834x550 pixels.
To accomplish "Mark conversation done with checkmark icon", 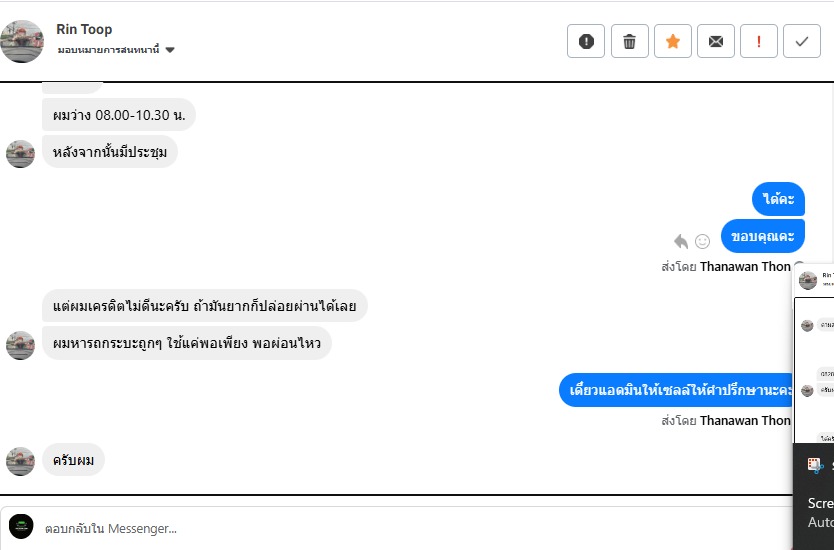I will [x=802, y=41].
